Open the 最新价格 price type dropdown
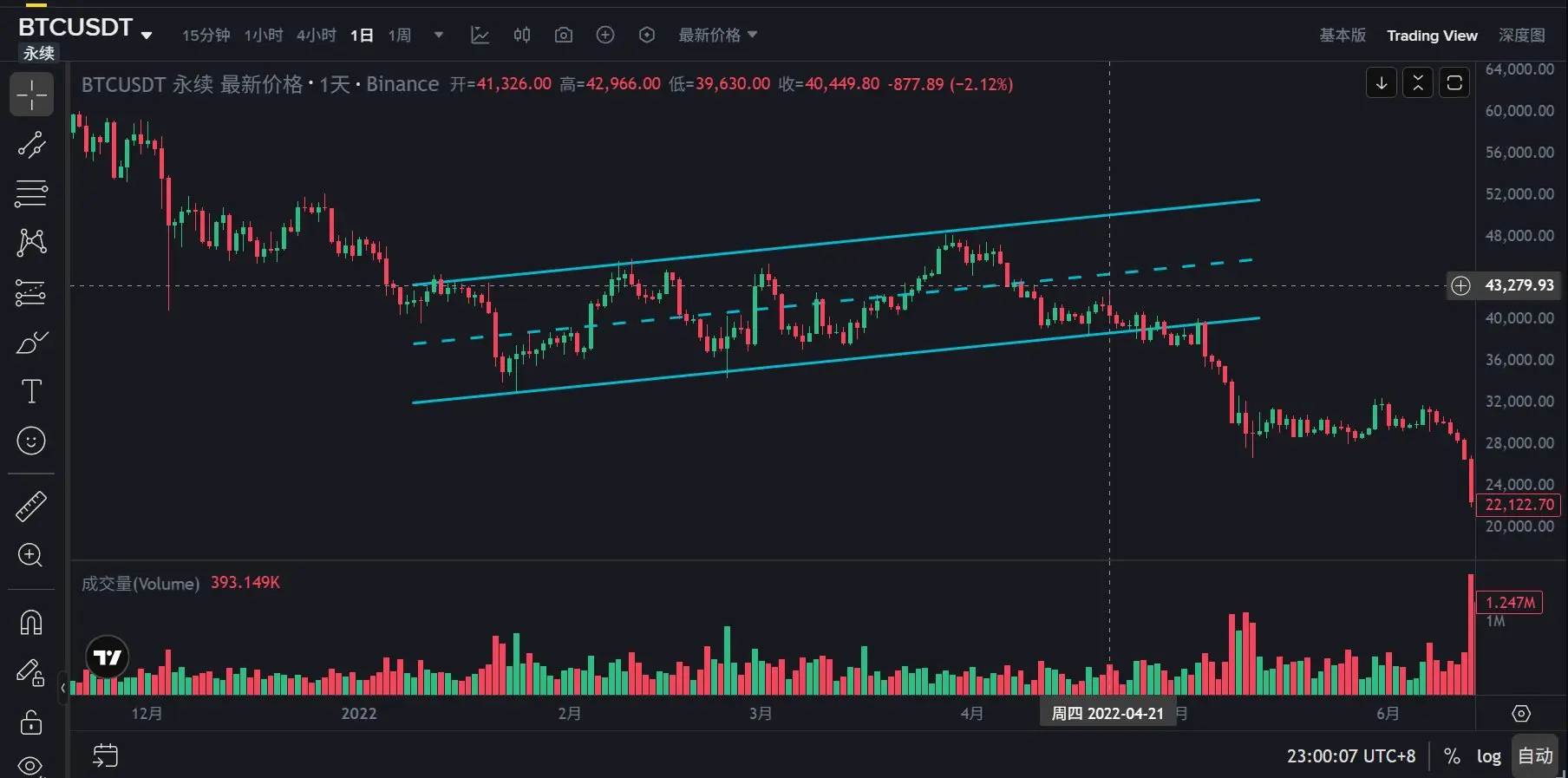 718,35
